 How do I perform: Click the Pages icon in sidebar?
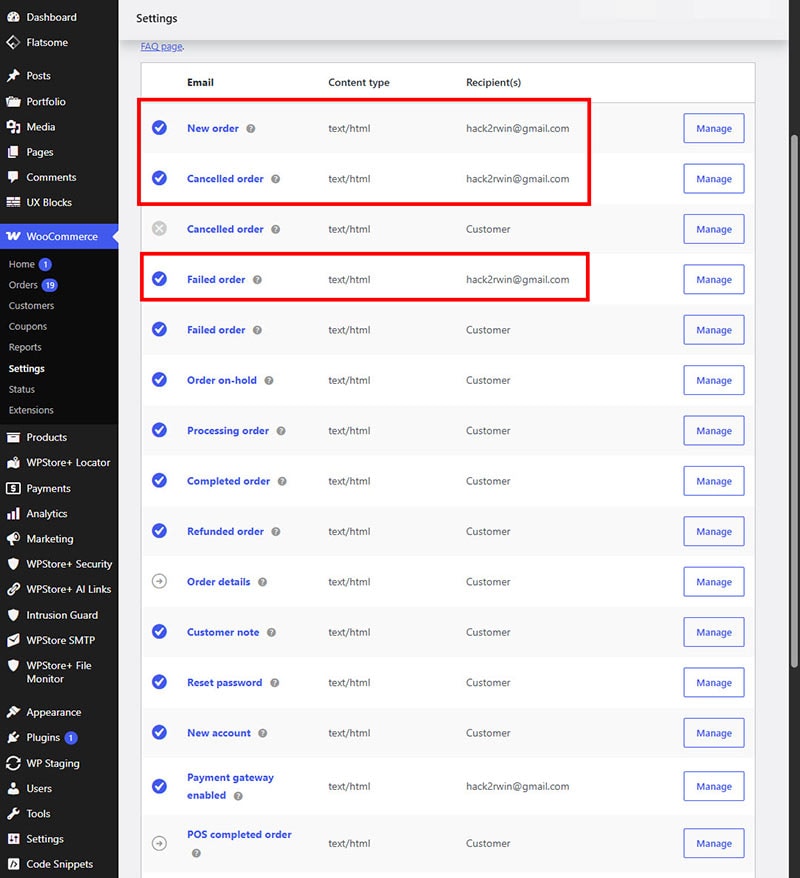click(x=13, y=152)
